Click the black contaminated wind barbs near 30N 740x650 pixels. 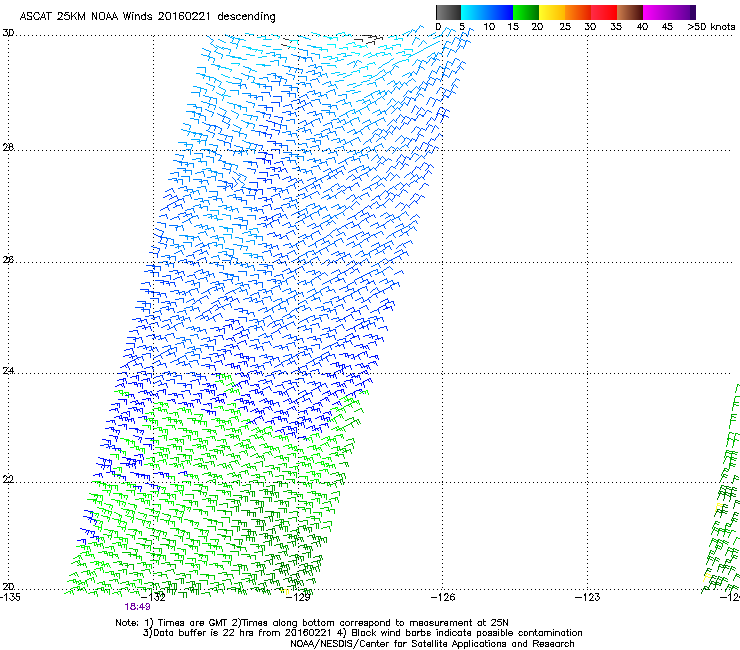pyautogui.click(x=369, y=39)
